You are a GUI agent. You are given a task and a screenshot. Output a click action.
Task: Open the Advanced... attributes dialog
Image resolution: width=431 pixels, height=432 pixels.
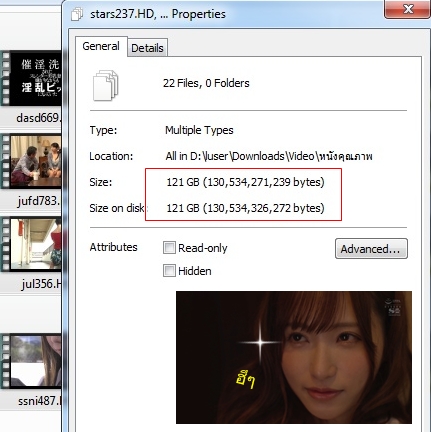371,249
